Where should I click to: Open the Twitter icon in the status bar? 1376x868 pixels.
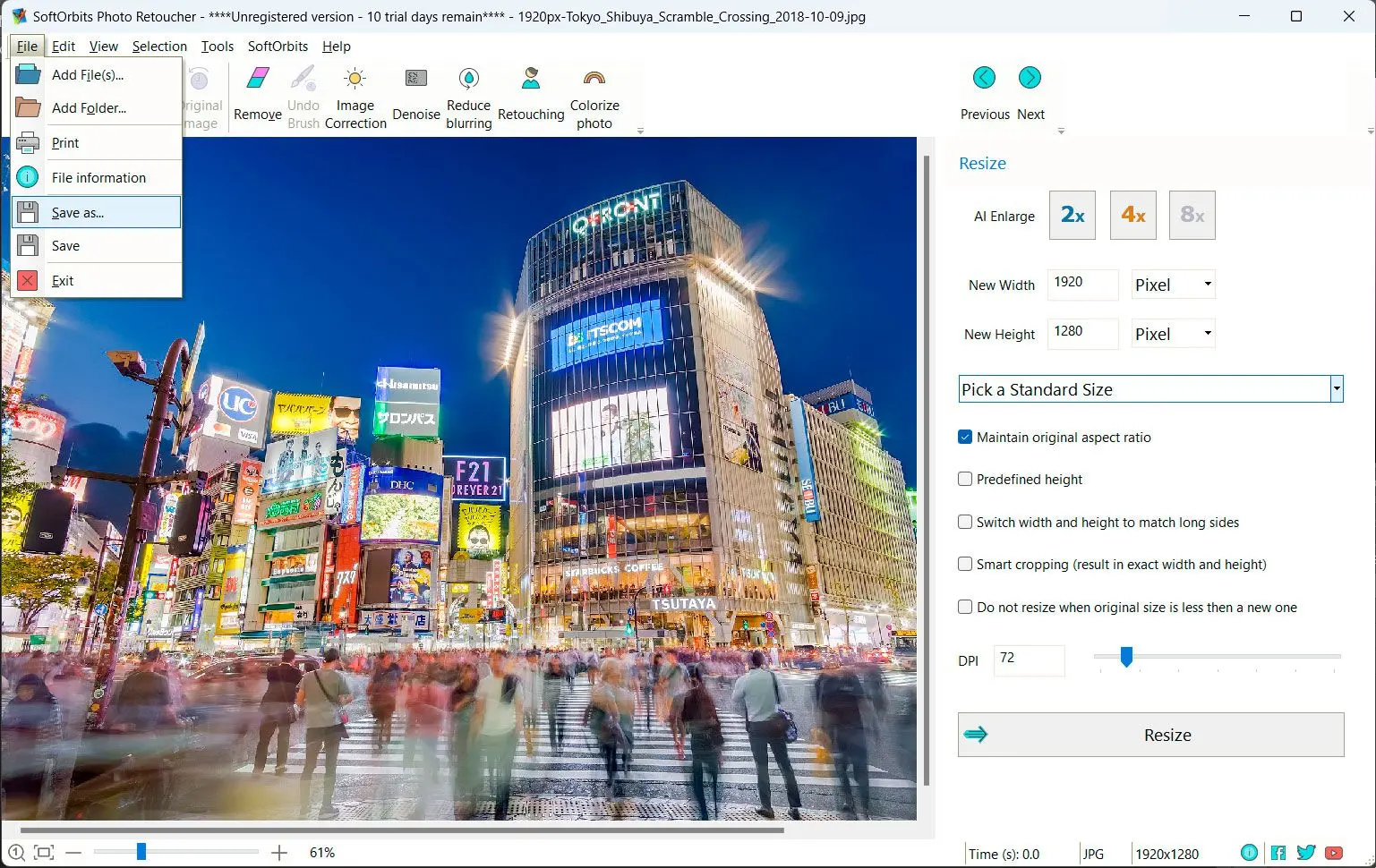click(1306, 853)
